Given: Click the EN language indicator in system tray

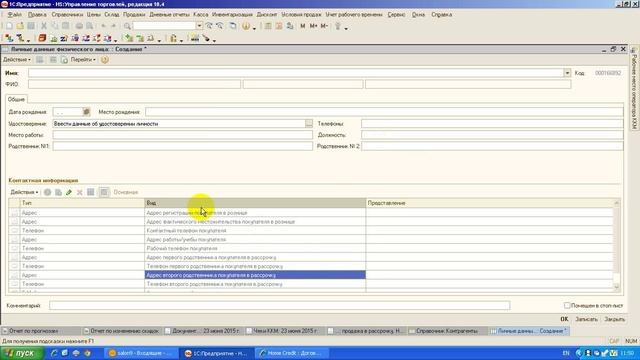Looking at the screenshot, I should point(566,353).
